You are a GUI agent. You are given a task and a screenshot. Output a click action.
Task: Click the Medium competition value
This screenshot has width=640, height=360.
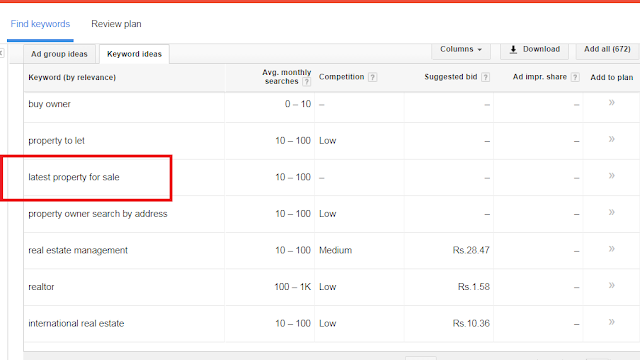pos(336,250)
